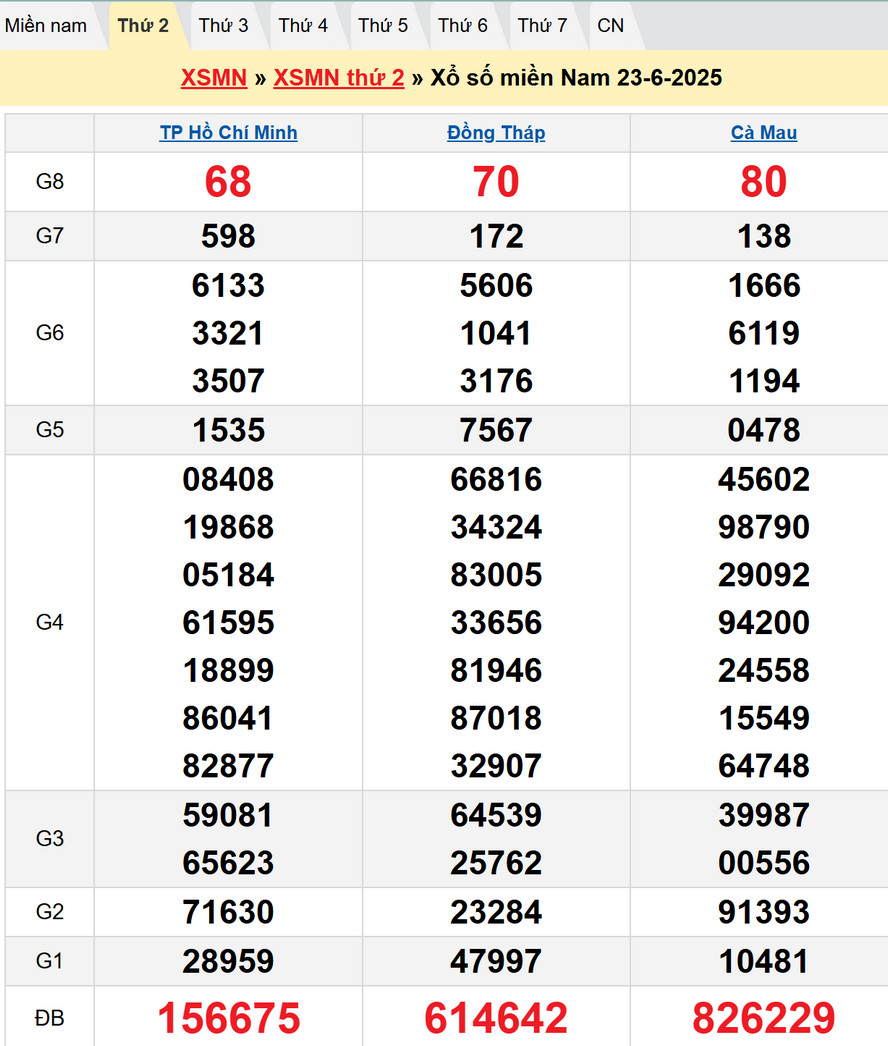This screenshot has width=888, height=1046.
Task: Go to the Thứ 4 tab
Action: tap(303, 26)
